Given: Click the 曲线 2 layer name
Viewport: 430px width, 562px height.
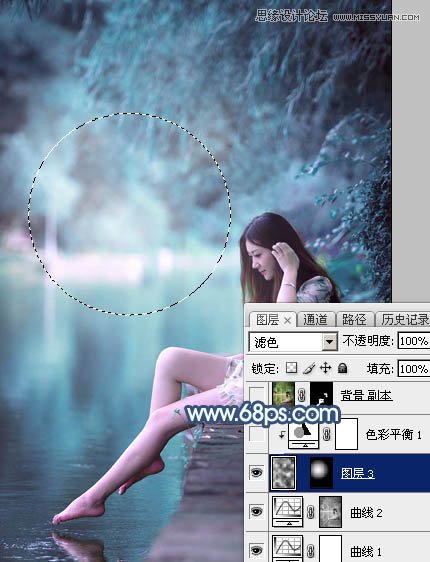Looking at the screenshot, I should pos(366,513).
